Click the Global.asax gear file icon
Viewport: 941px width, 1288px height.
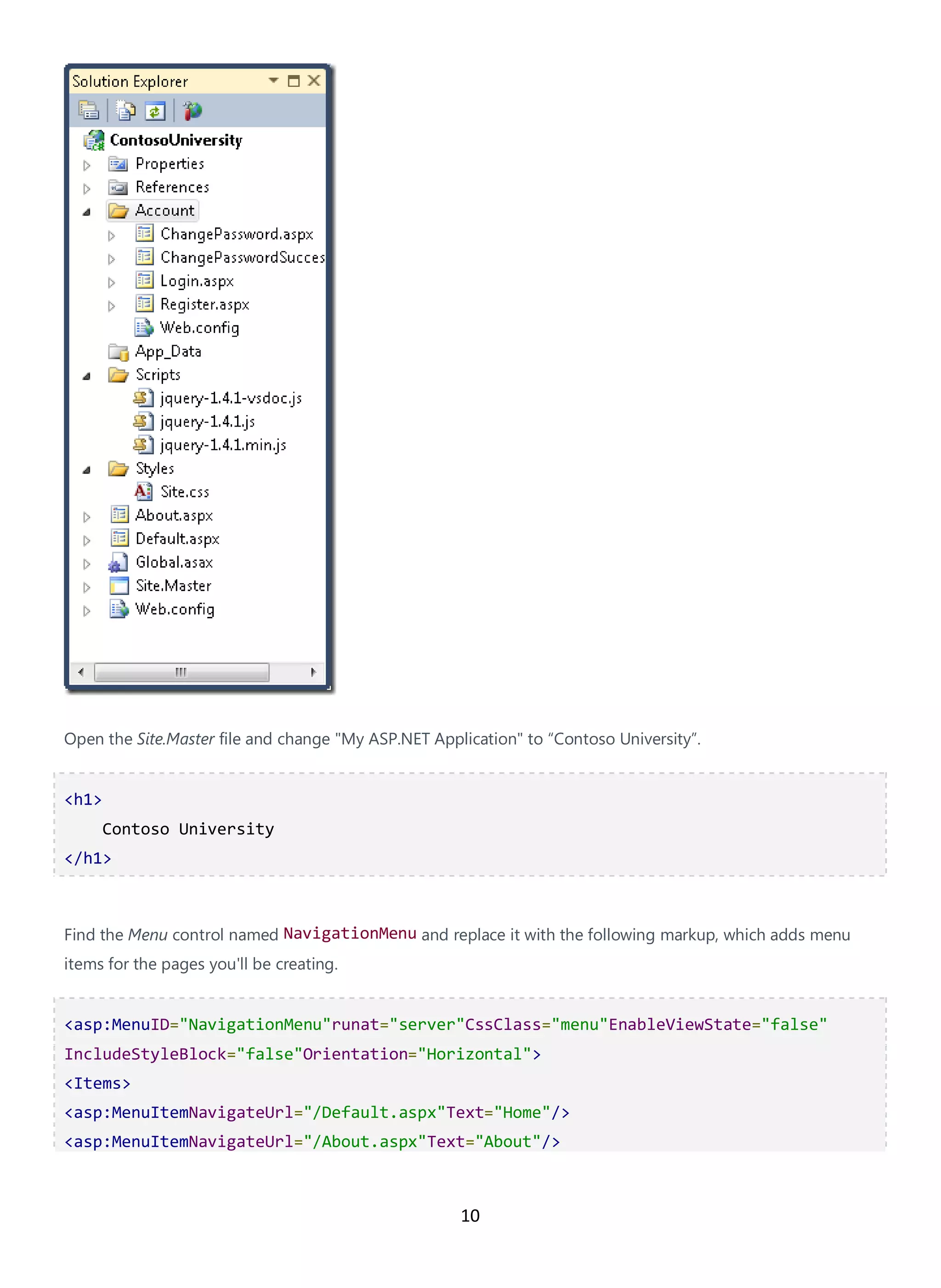pos(118,563)
